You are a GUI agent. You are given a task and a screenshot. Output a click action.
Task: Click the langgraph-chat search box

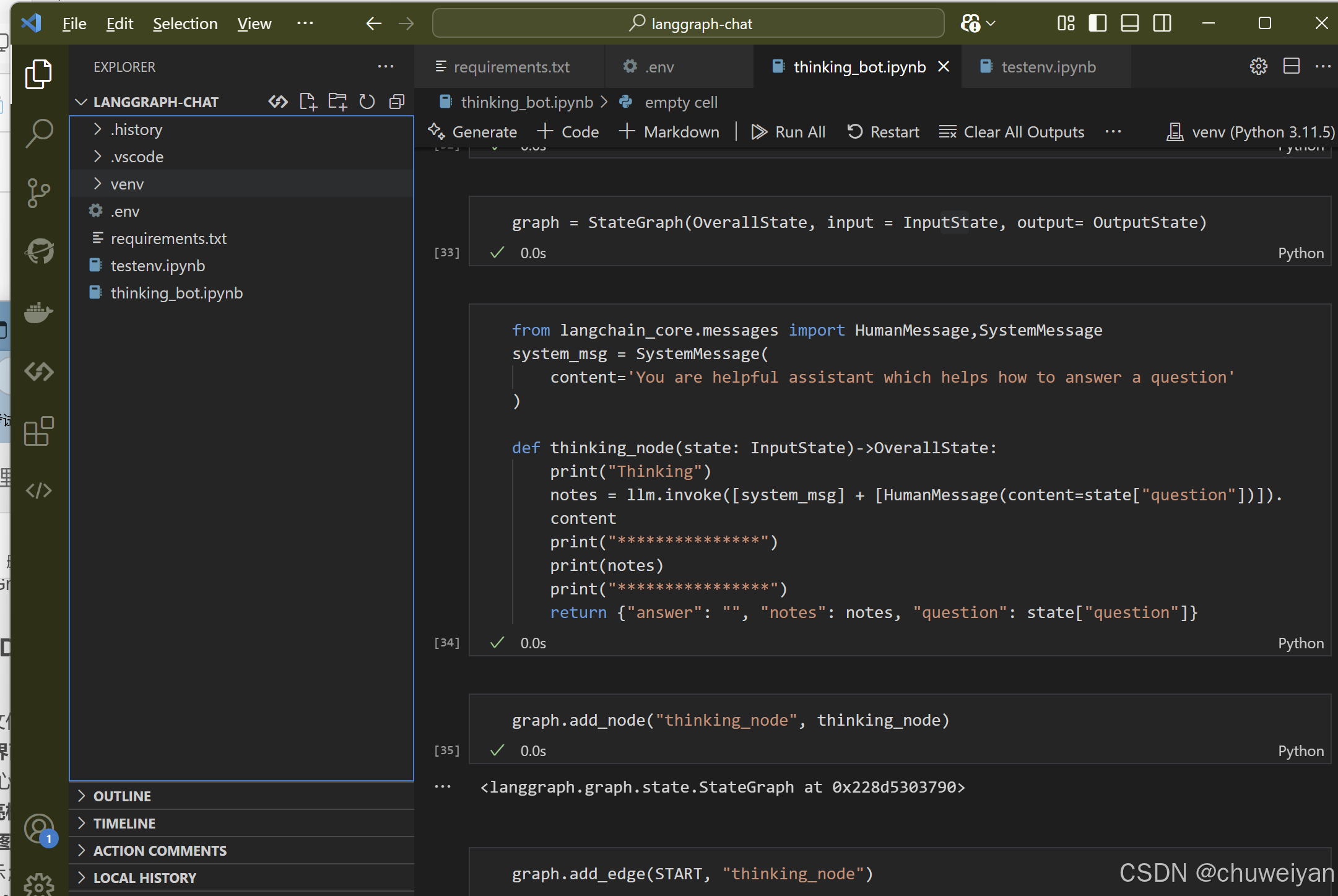pos(687,23)
